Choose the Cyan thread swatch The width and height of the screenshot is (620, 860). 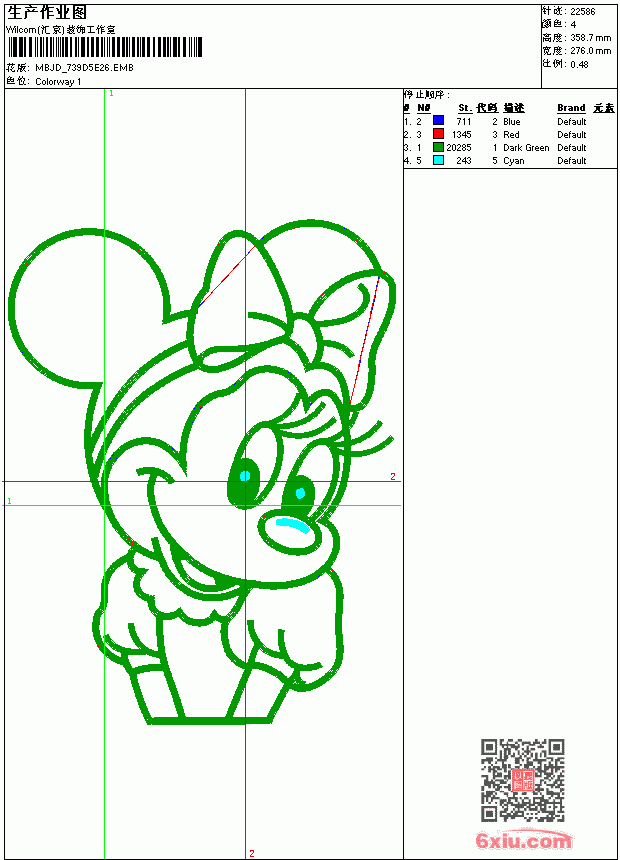pos(438,160)
